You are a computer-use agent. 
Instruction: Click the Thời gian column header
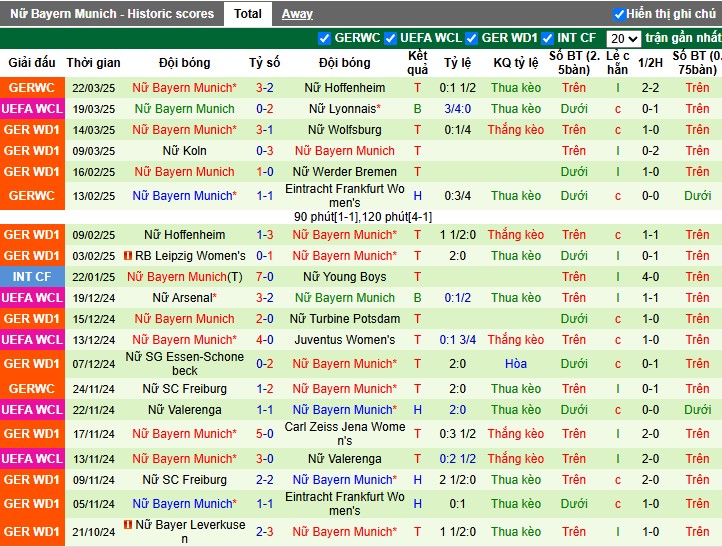coord(93,63)
